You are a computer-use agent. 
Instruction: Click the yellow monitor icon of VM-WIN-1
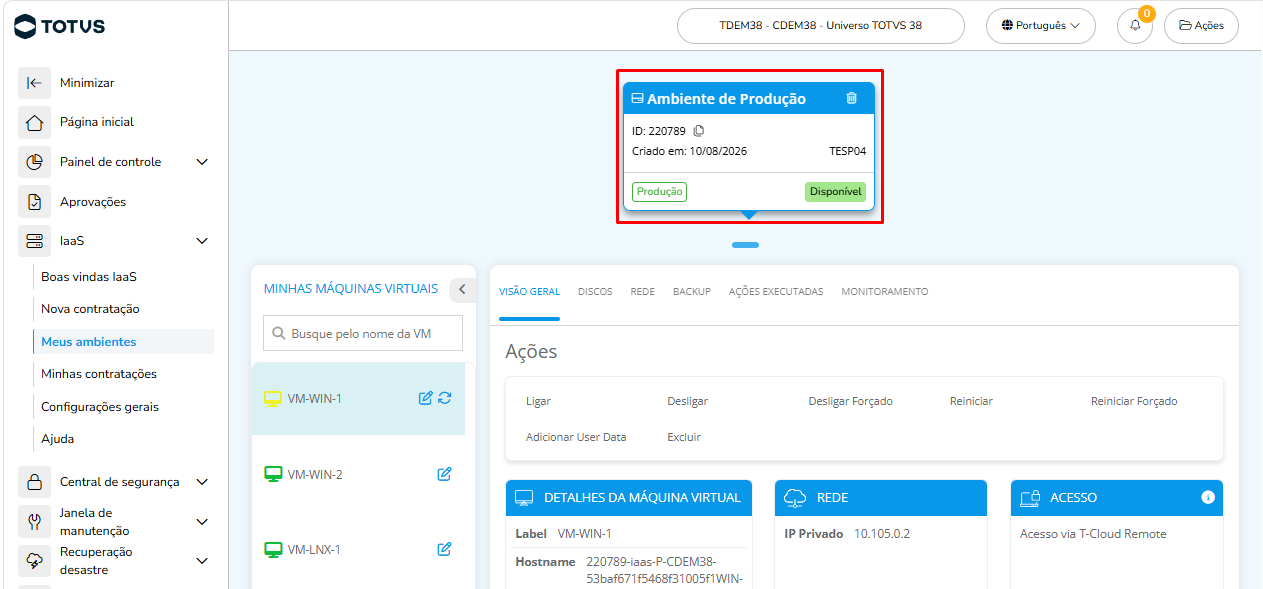click(272, 399)
